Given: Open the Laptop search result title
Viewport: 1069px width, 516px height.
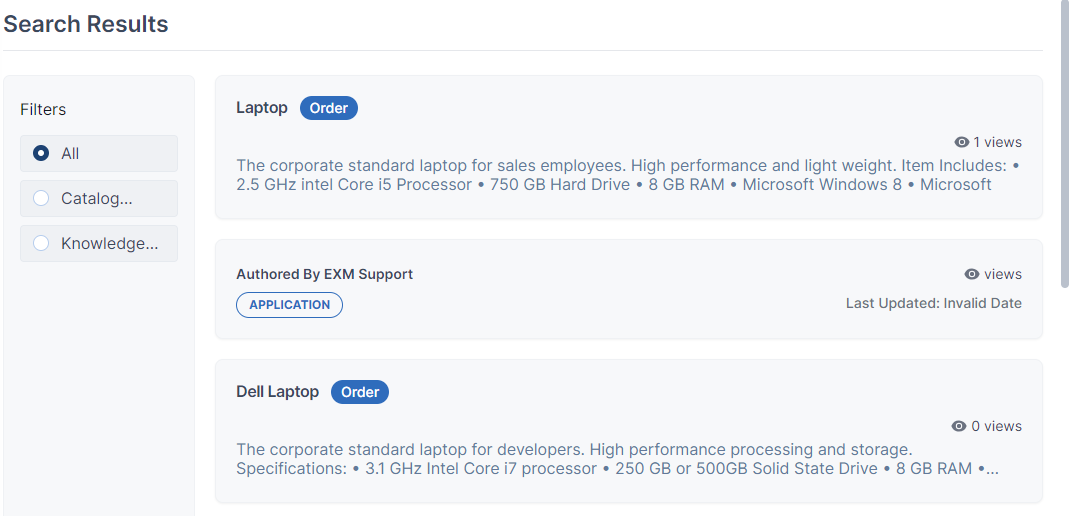Looking at the screenshot, I should [x=262, y=108].
